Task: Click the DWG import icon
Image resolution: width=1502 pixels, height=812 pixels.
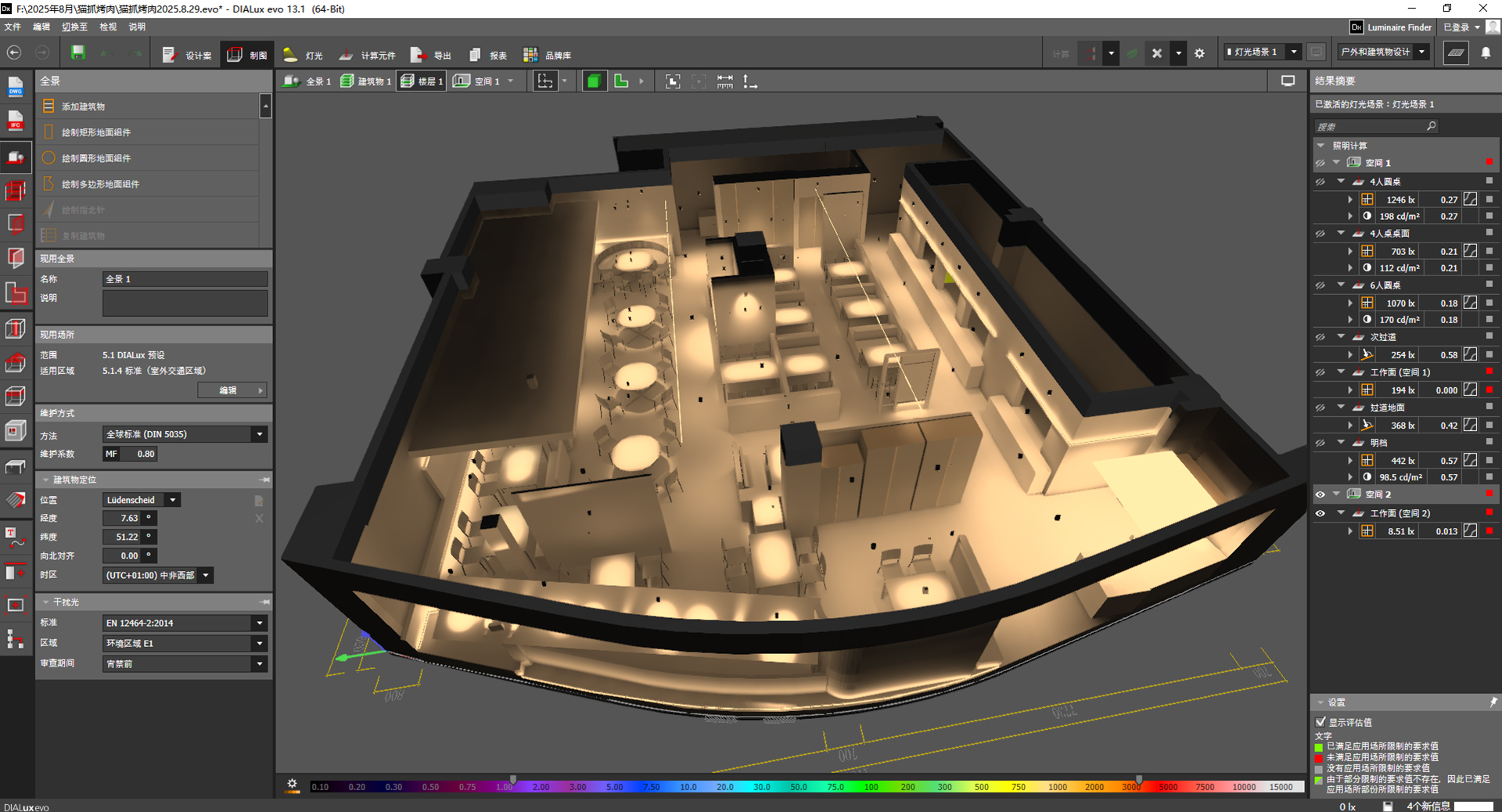Action: 16,87
